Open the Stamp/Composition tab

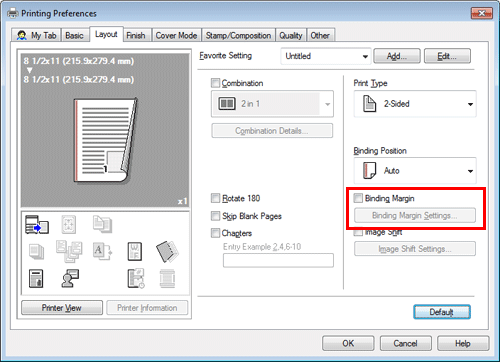click(x=238, y=35)
